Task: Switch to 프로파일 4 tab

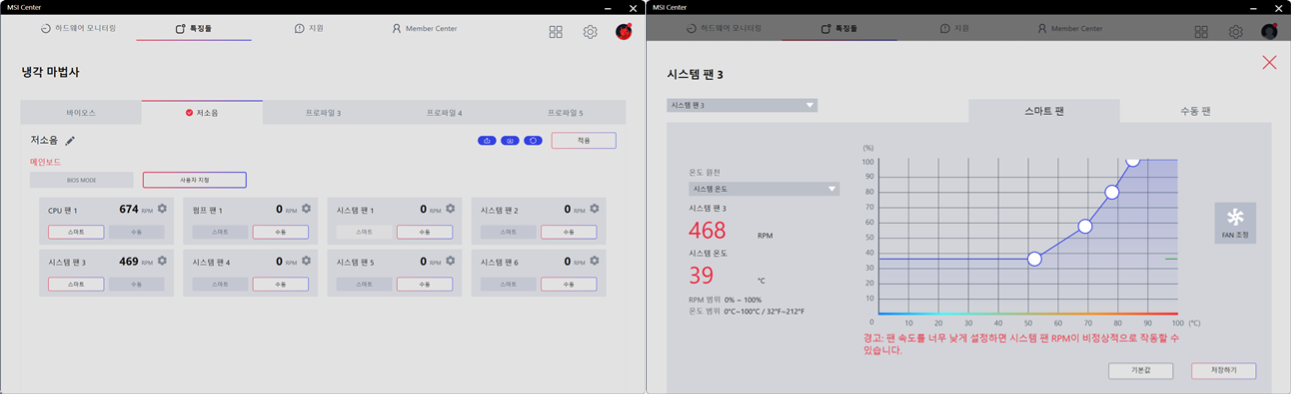Action: point(444,112)
